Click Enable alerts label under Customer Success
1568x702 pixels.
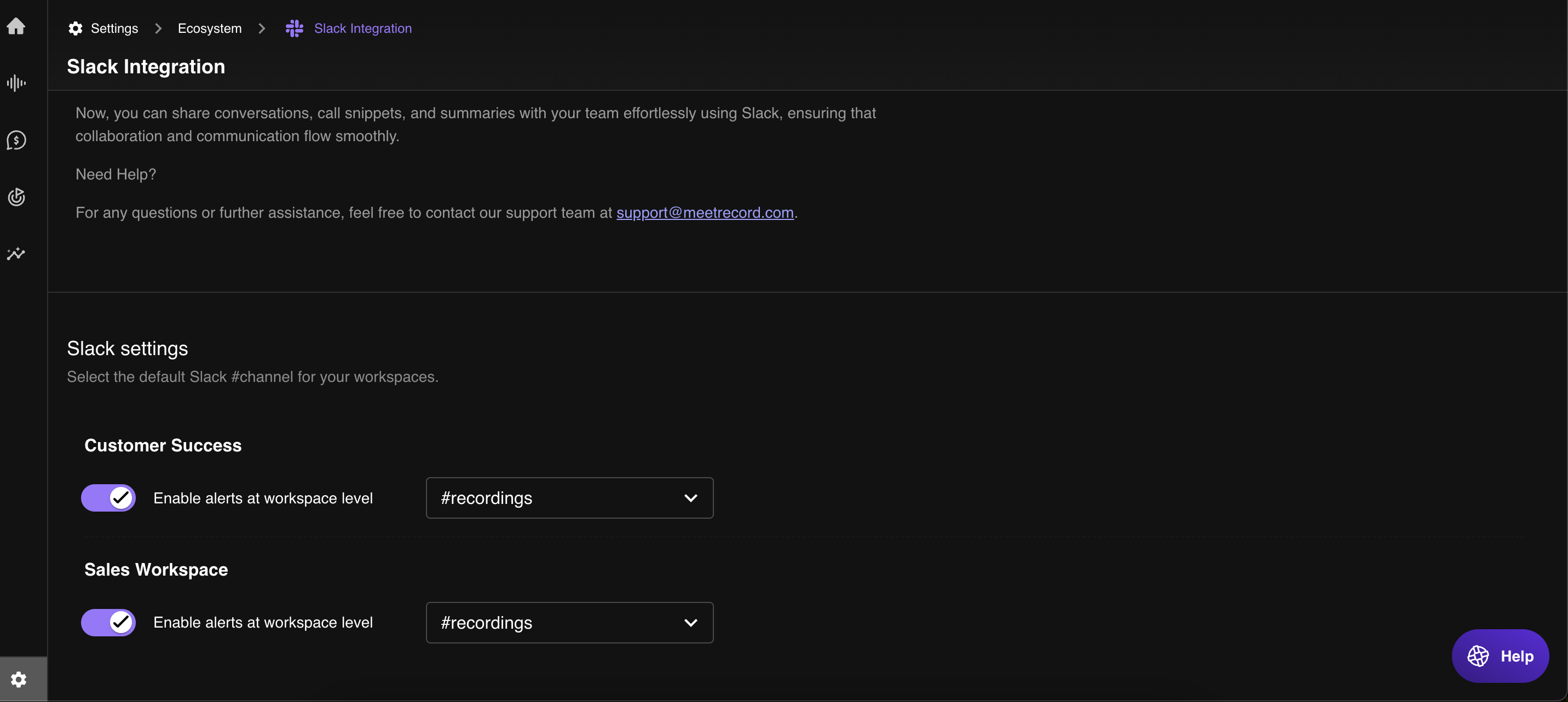pos(263,498)
